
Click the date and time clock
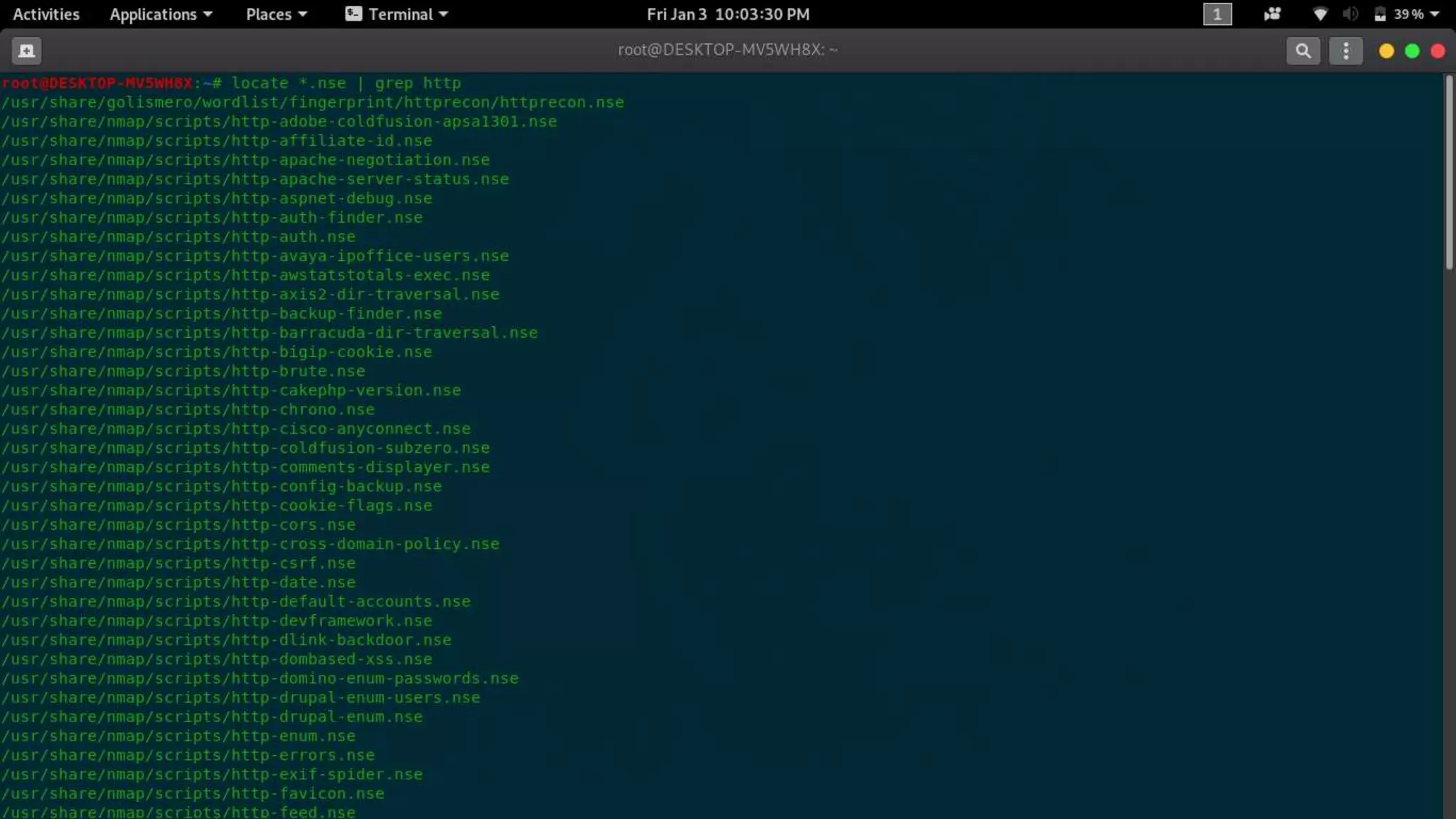(727, 14)
